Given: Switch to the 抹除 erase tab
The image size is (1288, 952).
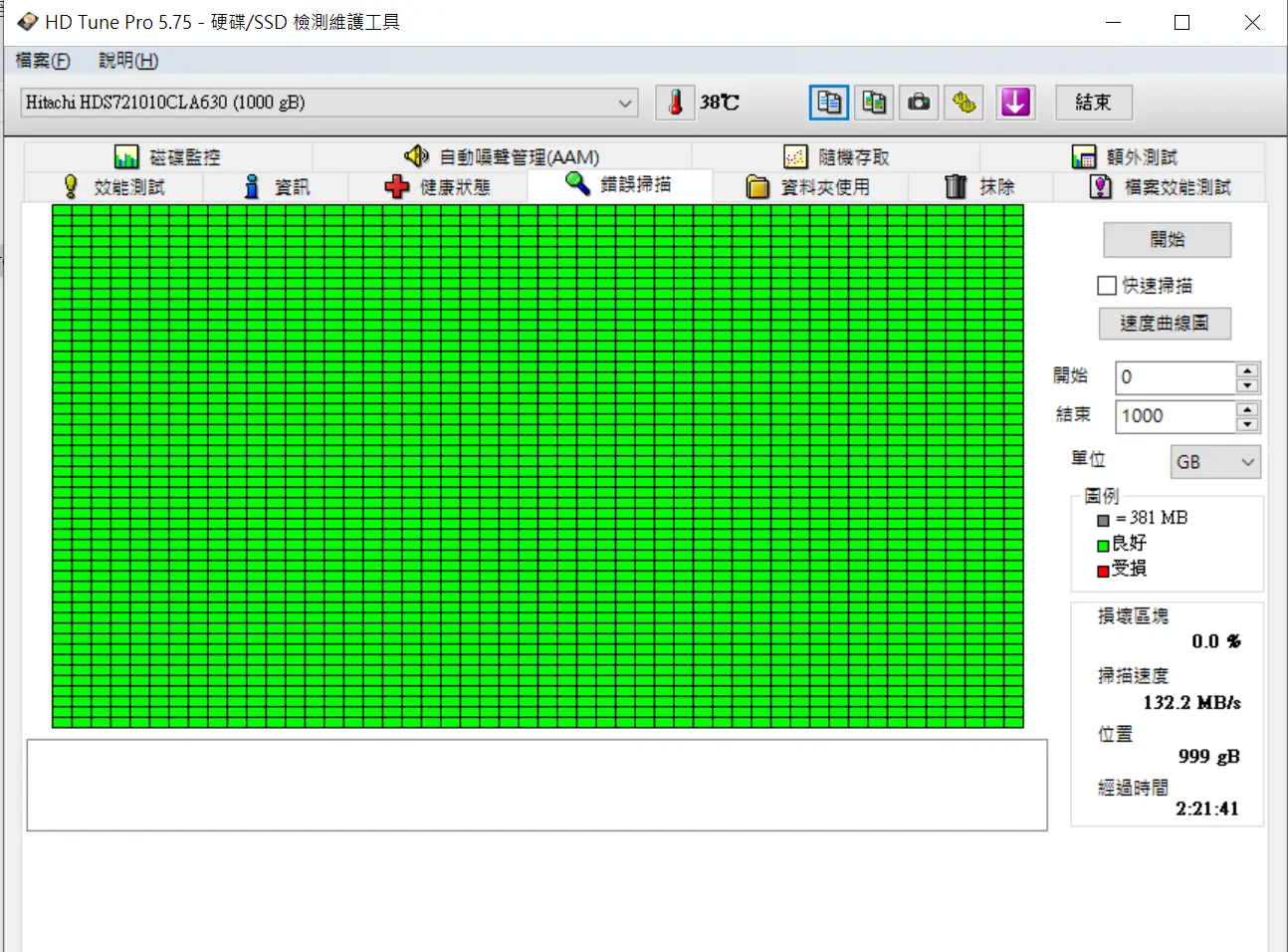Looking at the screenshot, I should pos(980,187).
